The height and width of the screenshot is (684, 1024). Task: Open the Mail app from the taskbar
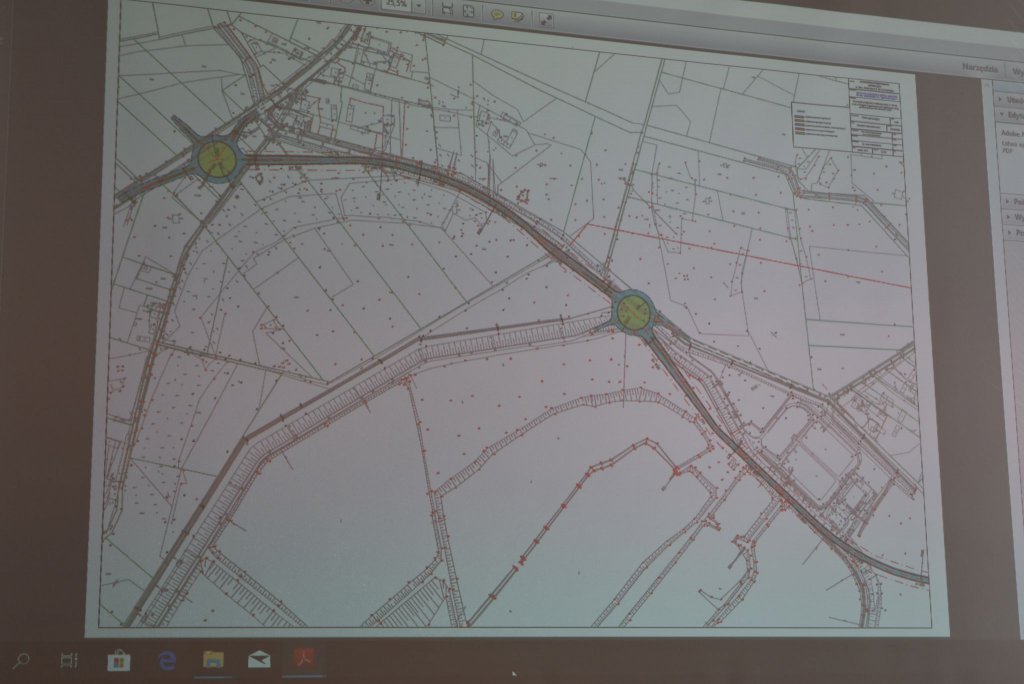[259, 660]
